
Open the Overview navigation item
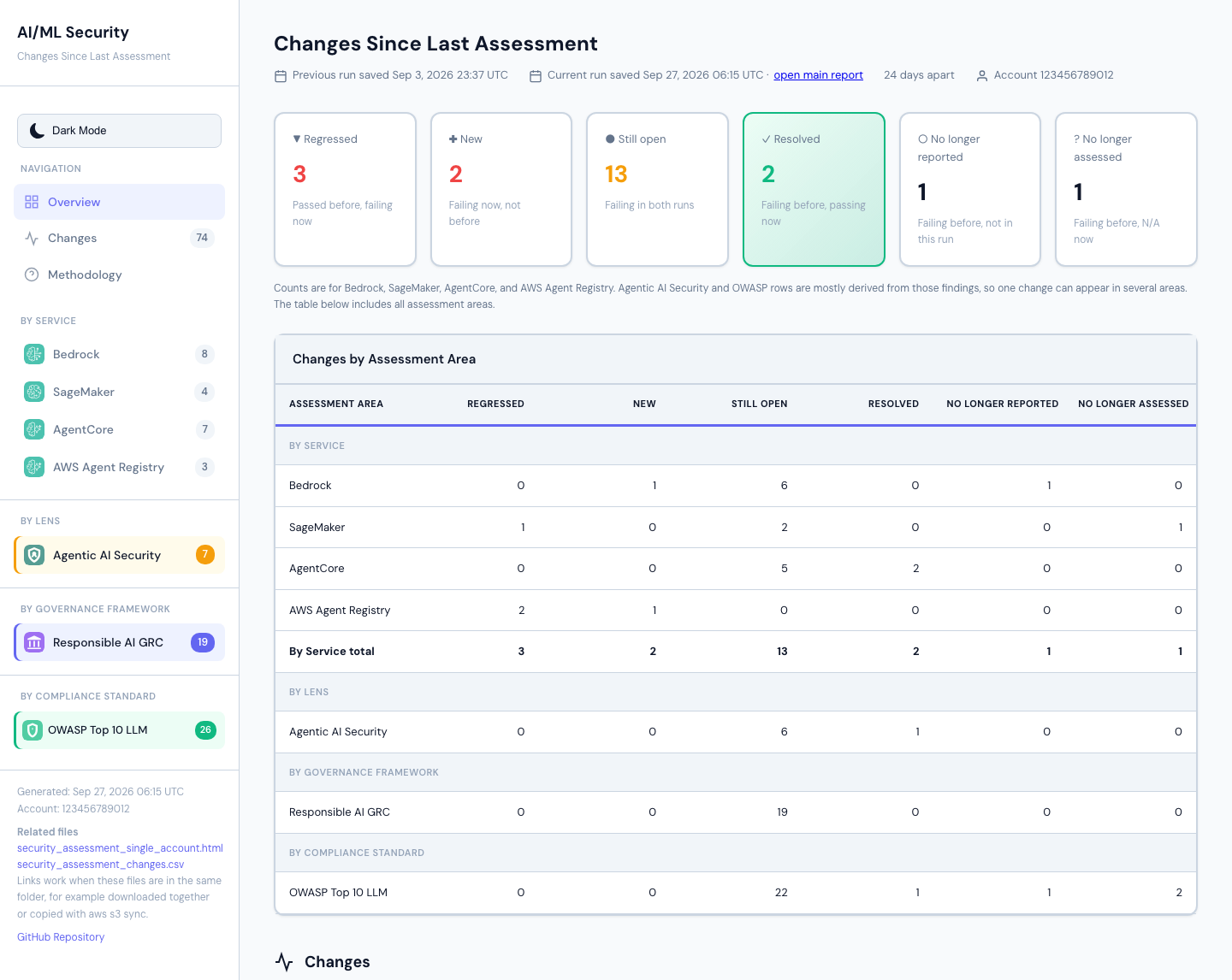(119, 202)
